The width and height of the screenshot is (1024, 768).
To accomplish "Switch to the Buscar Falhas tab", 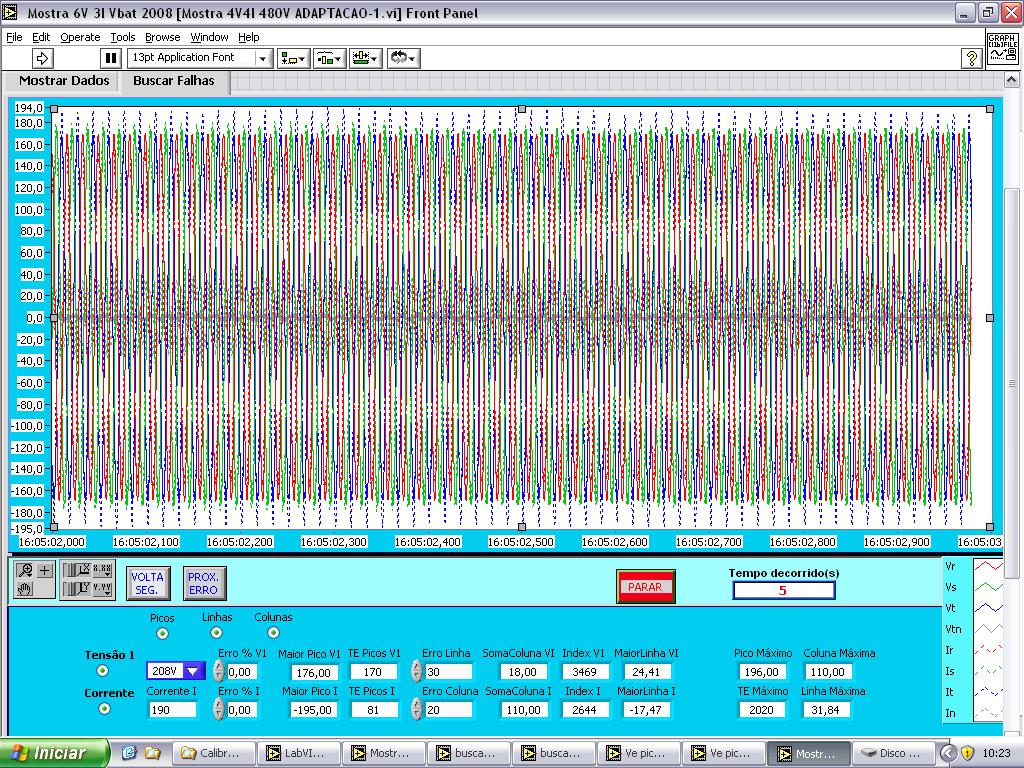I will click(174, 81).
